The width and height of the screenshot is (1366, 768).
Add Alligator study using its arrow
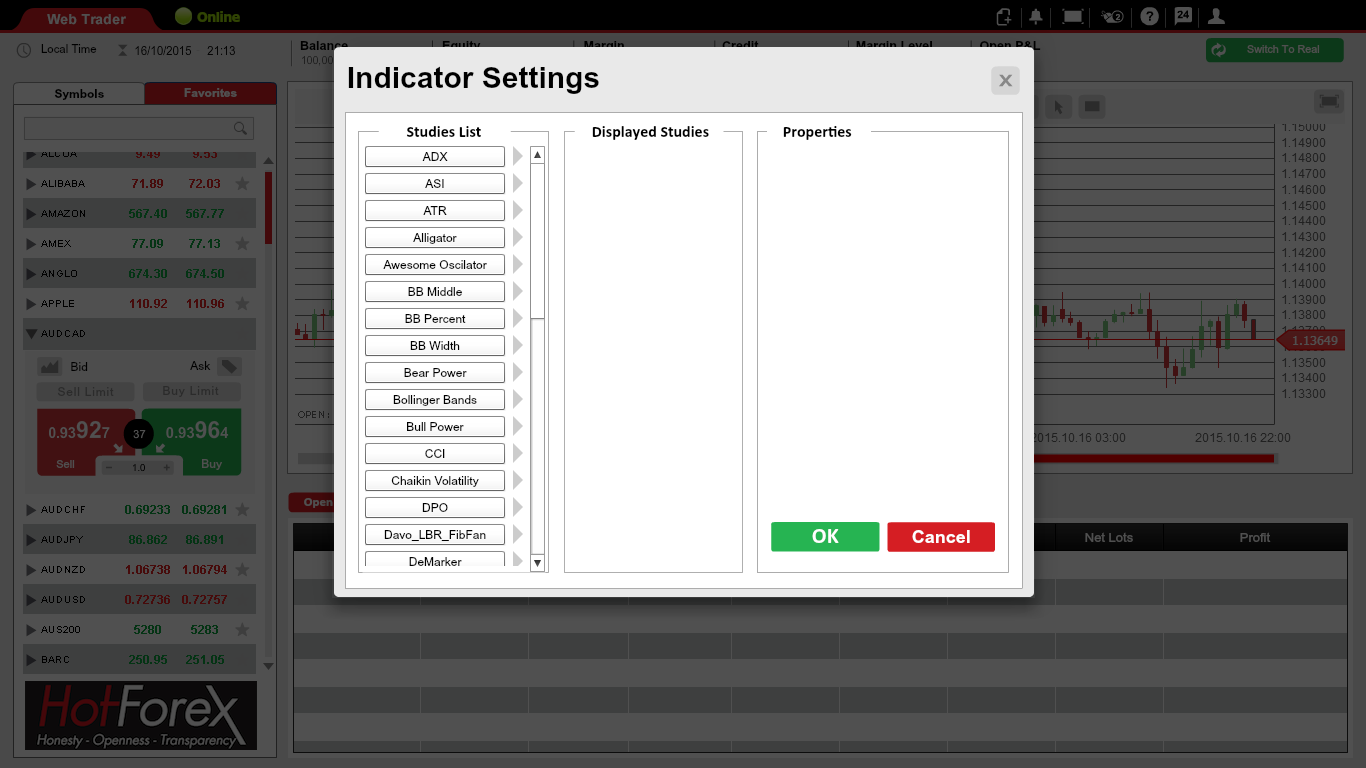518,237
